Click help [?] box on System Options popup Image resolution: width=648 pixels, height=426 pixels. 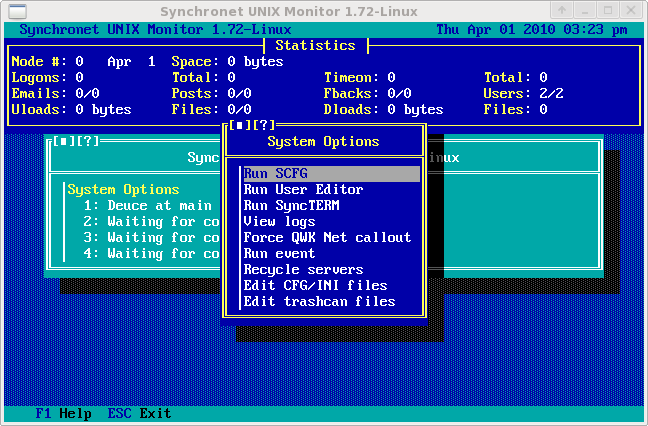(263, 125)
